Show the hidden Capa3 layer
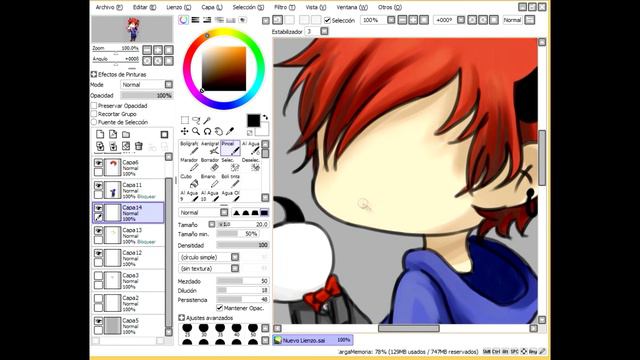Viewport: 640px width, 360px height. (98, 276)
